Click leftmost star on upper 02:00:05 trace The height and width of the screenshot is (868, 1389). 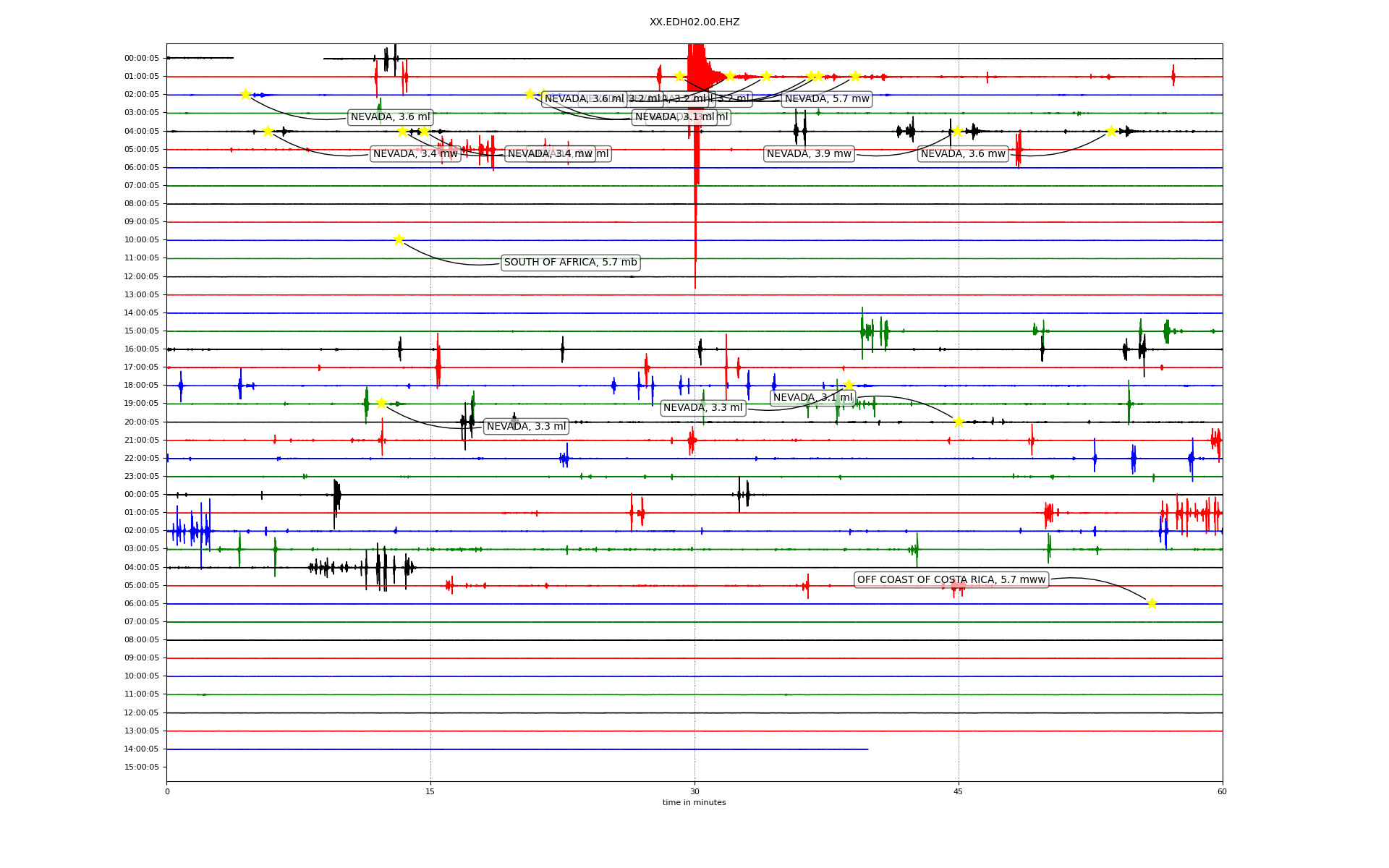[x=245, y=94]
